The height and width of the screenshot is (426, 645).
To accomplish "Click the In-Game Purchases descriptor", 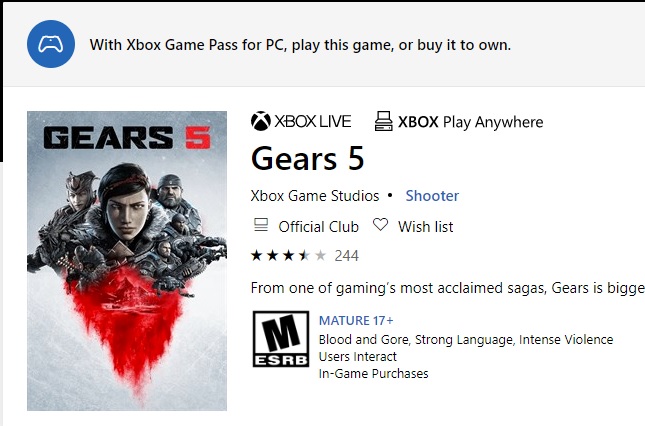I will pyautogui.click(x=373, y=374).
